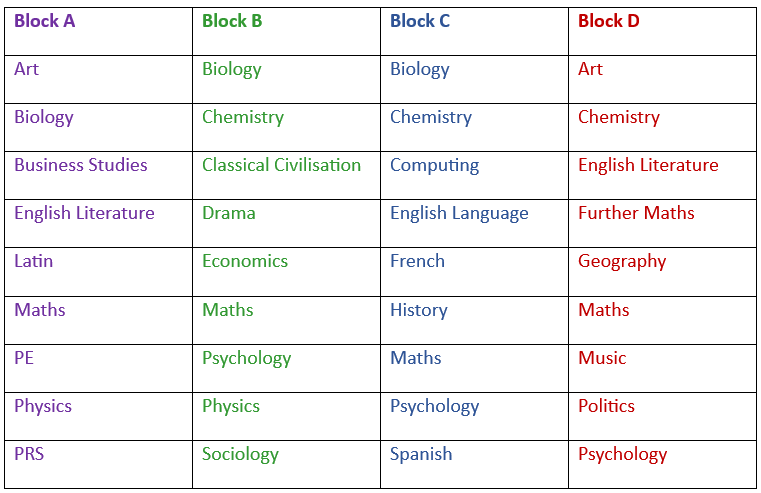This screenshot has width=761, height=493.
Task: Select the Block B header cell
Action: coord(232,21)
